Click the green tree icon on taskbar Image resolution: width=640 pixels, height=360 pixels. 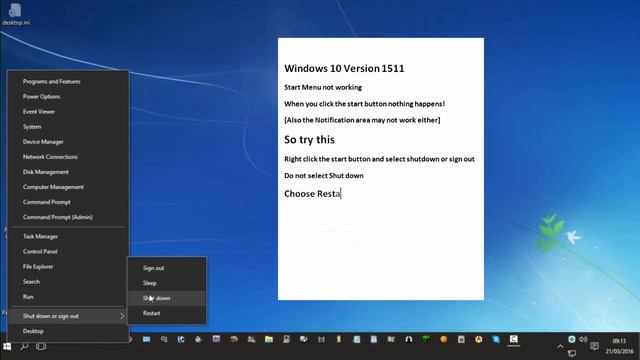[x=426, y=339]
